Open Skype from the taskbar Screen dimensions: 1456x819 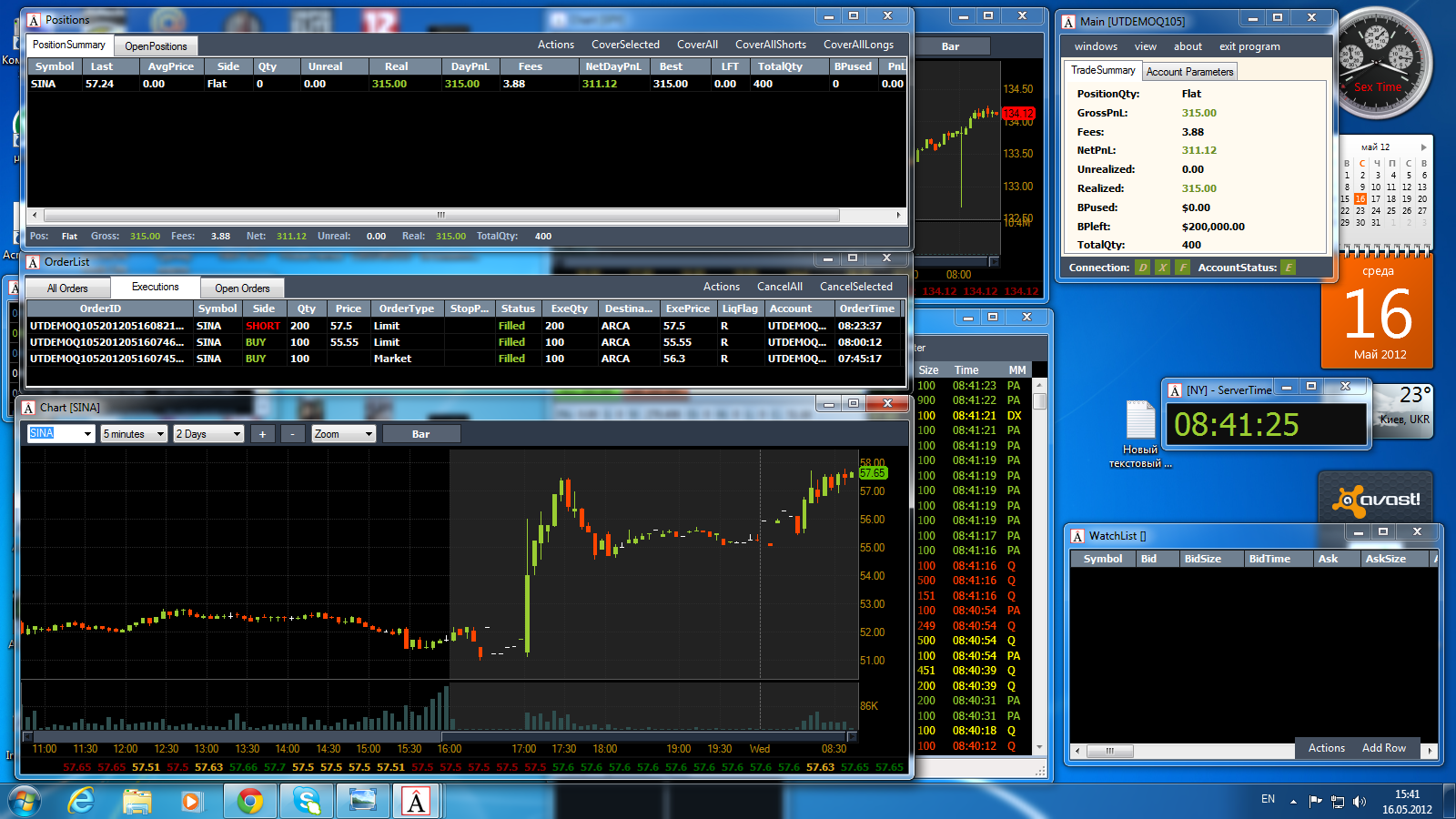(307, 801)
